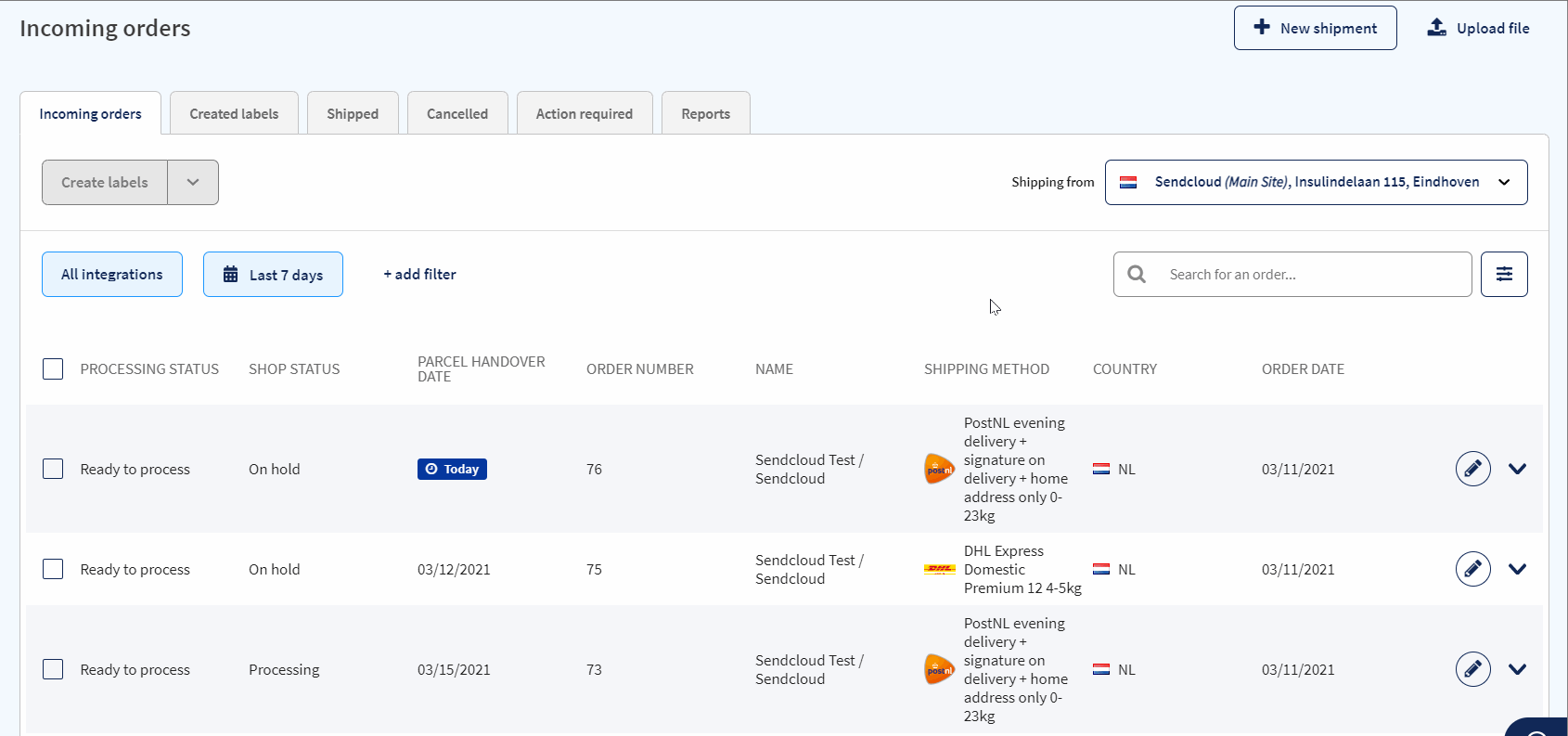The image size is (1568, 736).
Task: Click the Netherlands flag in Shipping from
Action: 1128,182
